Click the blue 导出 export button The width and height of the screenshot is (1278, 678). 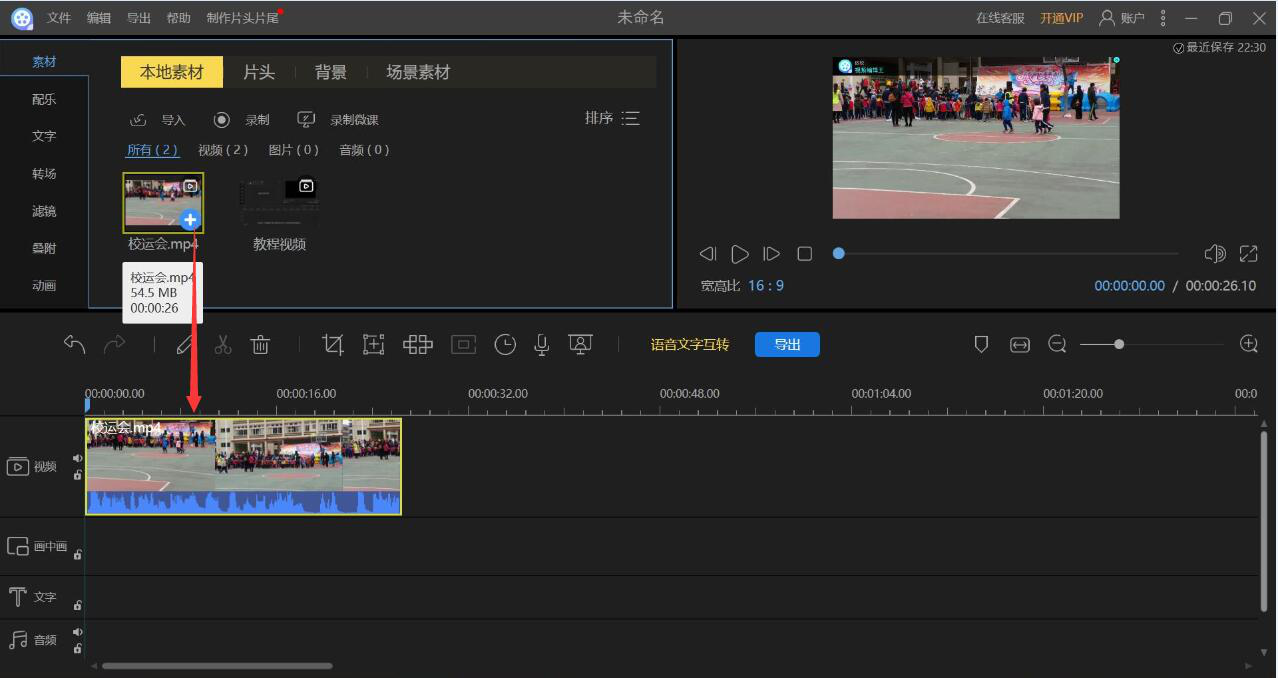[x=787, y=345]
